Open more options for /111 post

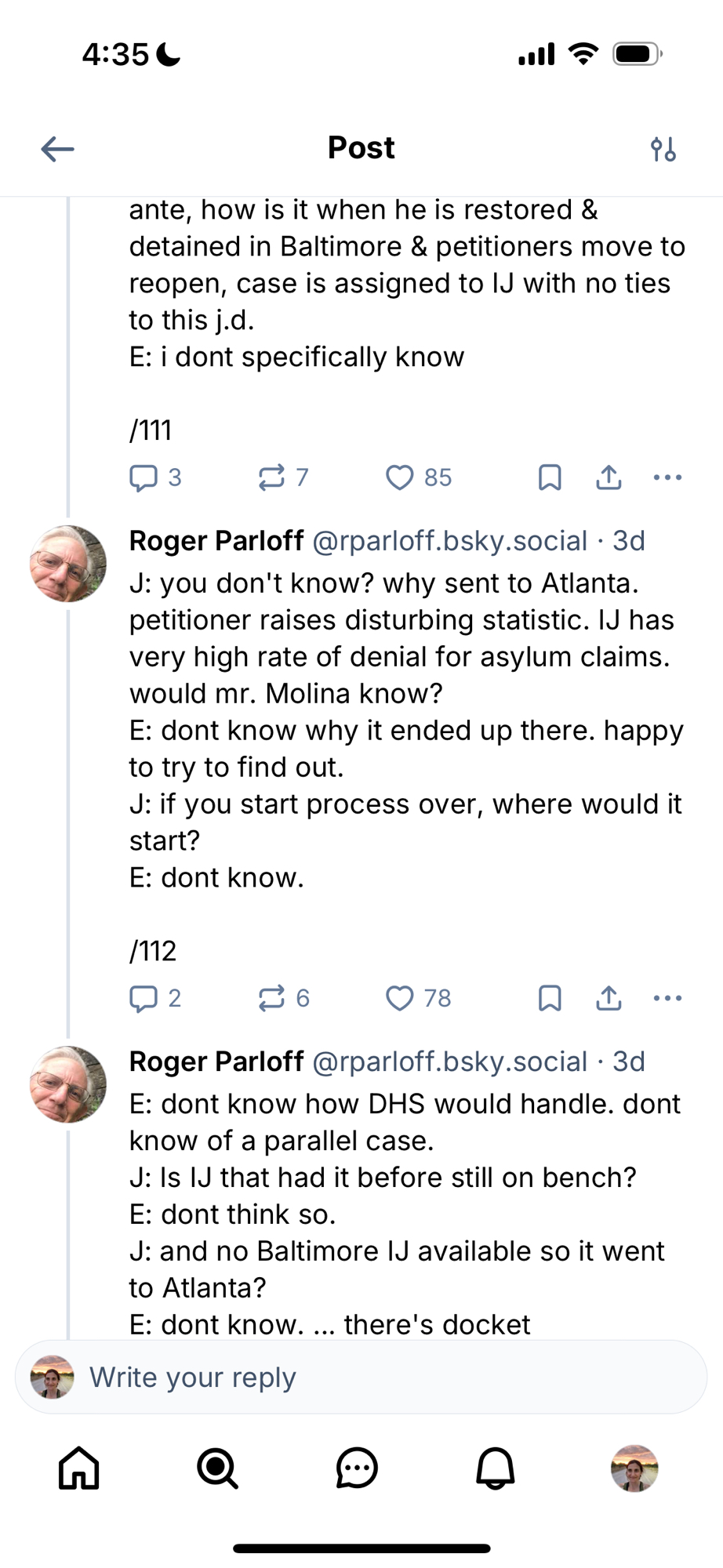(x=667, y=477)
